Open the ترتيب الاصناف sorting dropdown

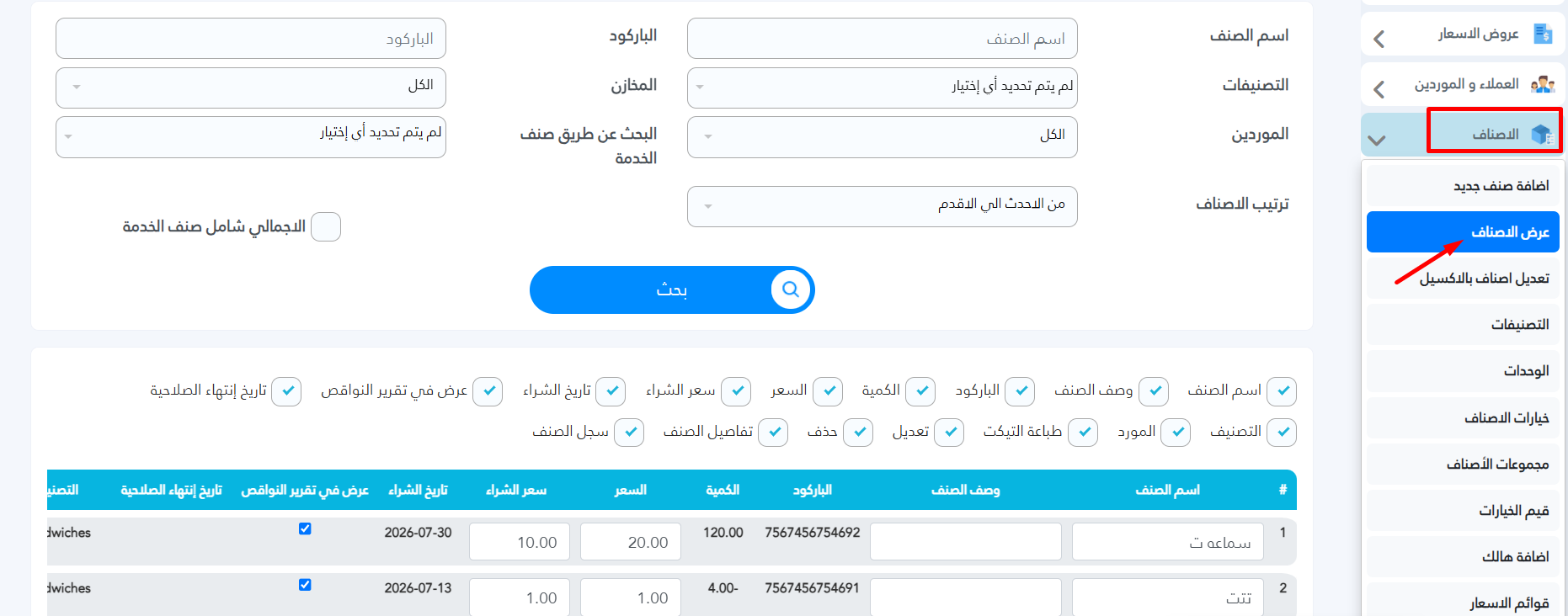click(883, 206)
